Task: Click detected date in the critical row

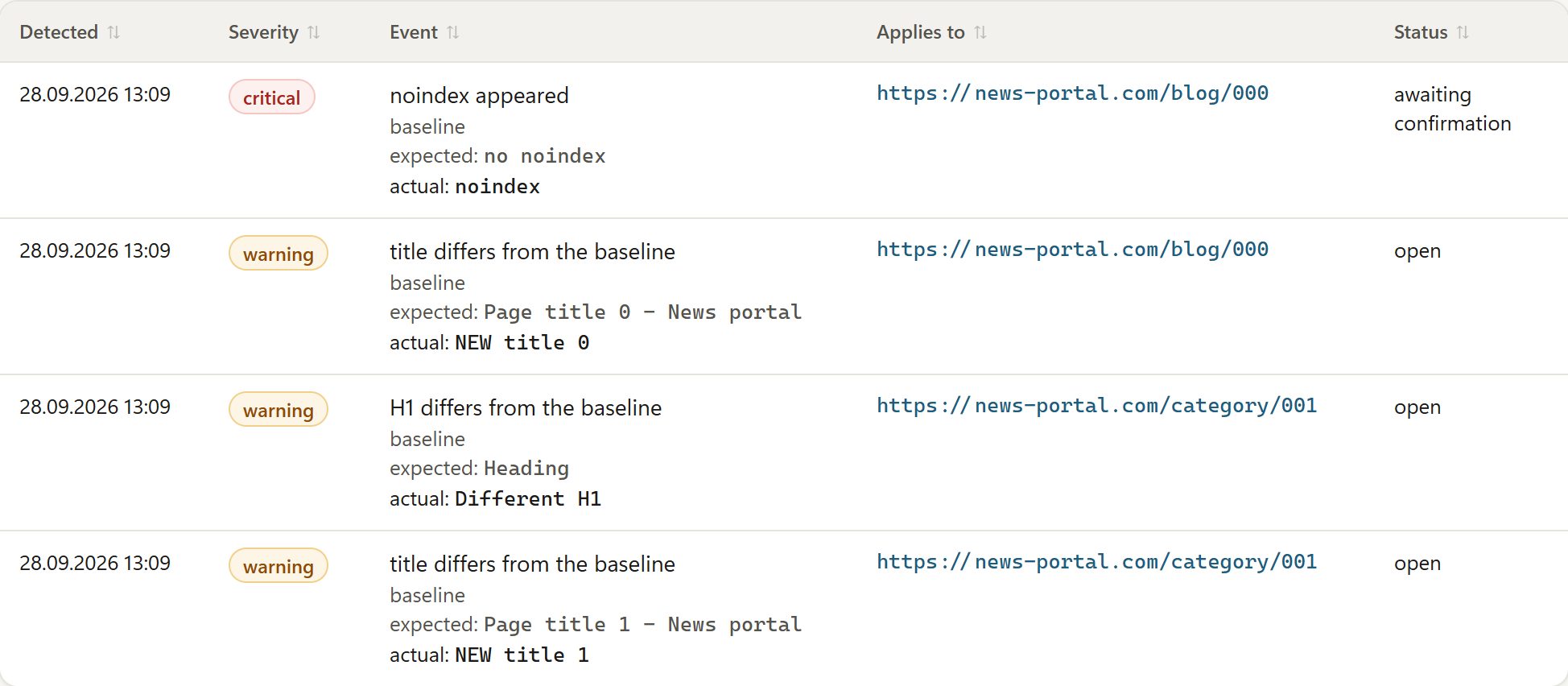Action: click(95, 95)
